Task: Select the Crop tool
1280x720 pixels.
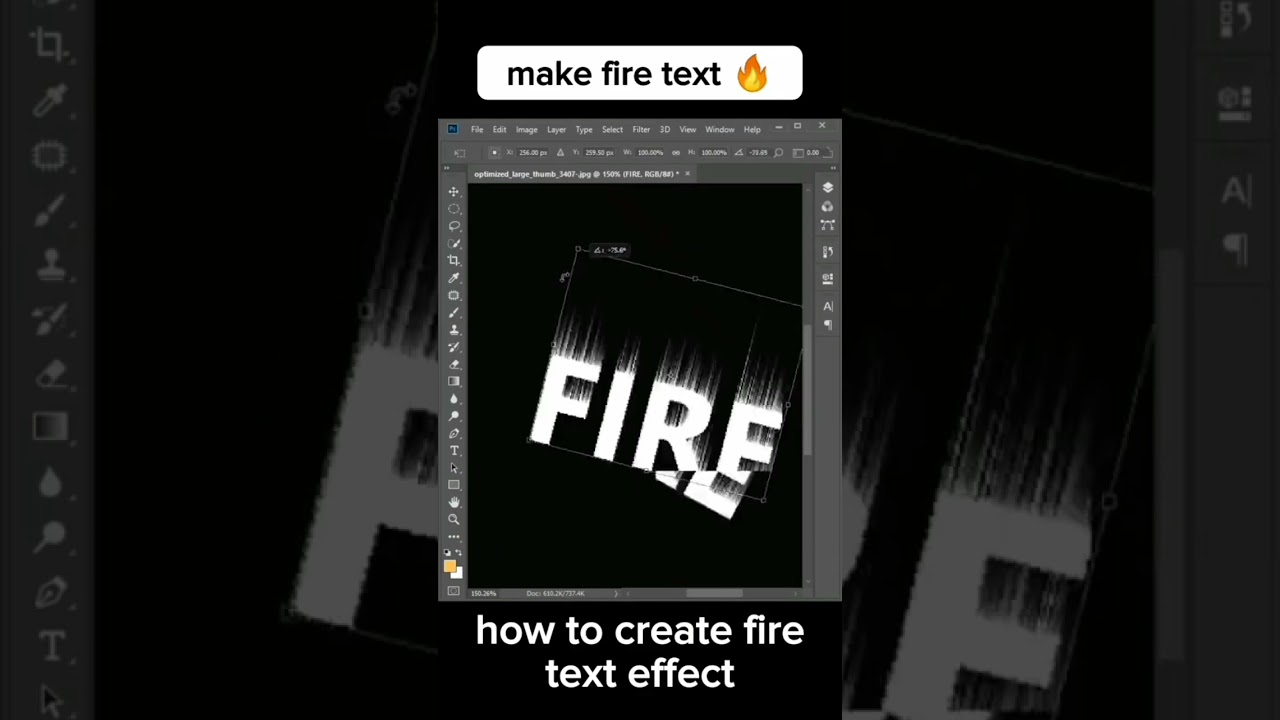Action: click(x=453, y=260)
